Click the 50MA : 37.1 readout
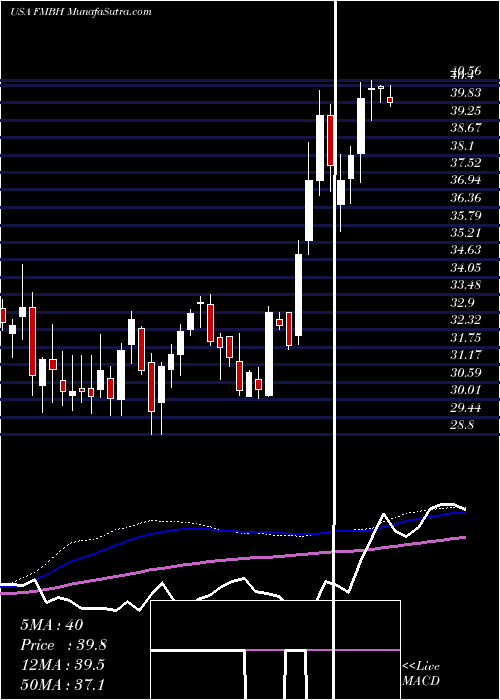The width and height of the screenshot is (500, 700). 62,684
